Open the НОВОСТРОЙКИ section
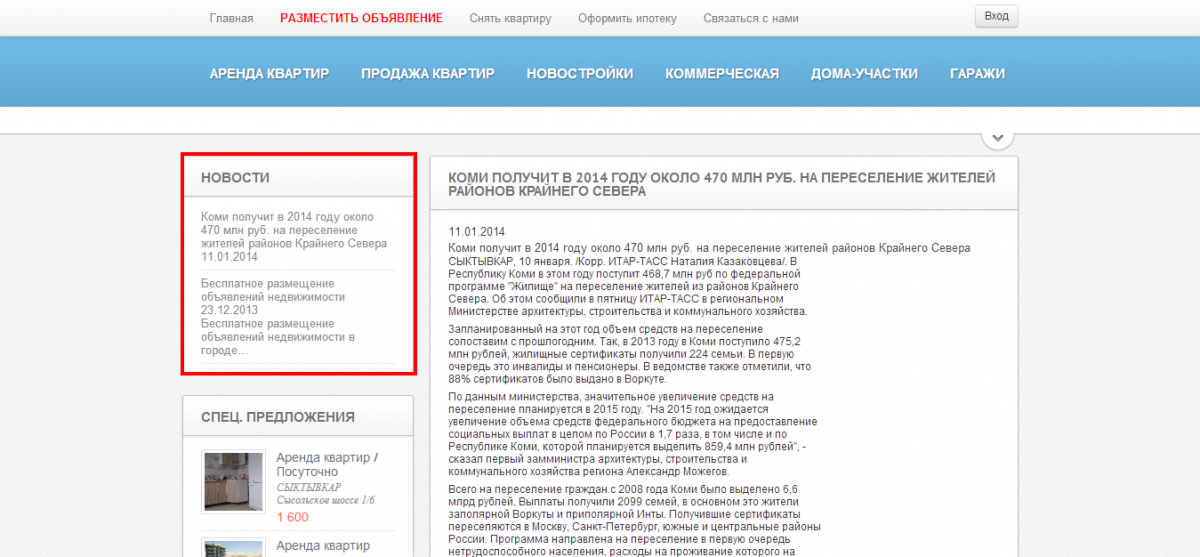The image size is (1200, 557). click(580, 73)
